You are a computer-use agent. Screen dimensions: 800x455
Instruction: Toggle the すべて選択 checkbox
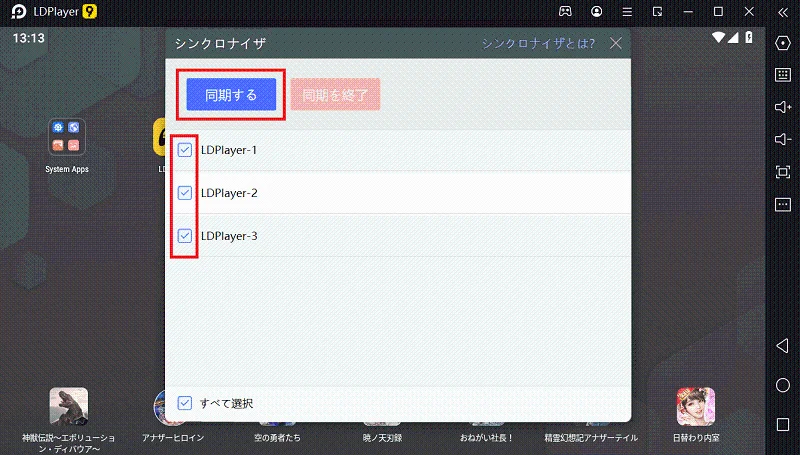[x=185, y=403]
